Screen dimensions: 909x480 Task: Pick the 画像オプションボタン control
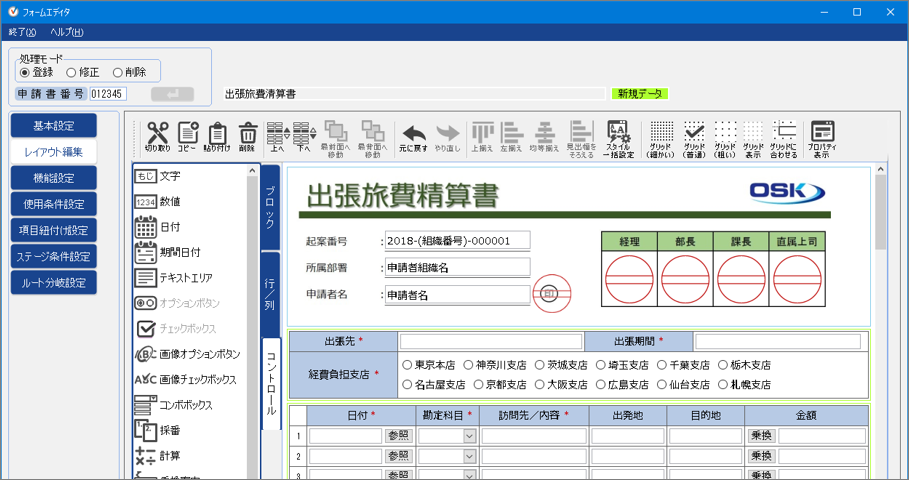(189, 354)
